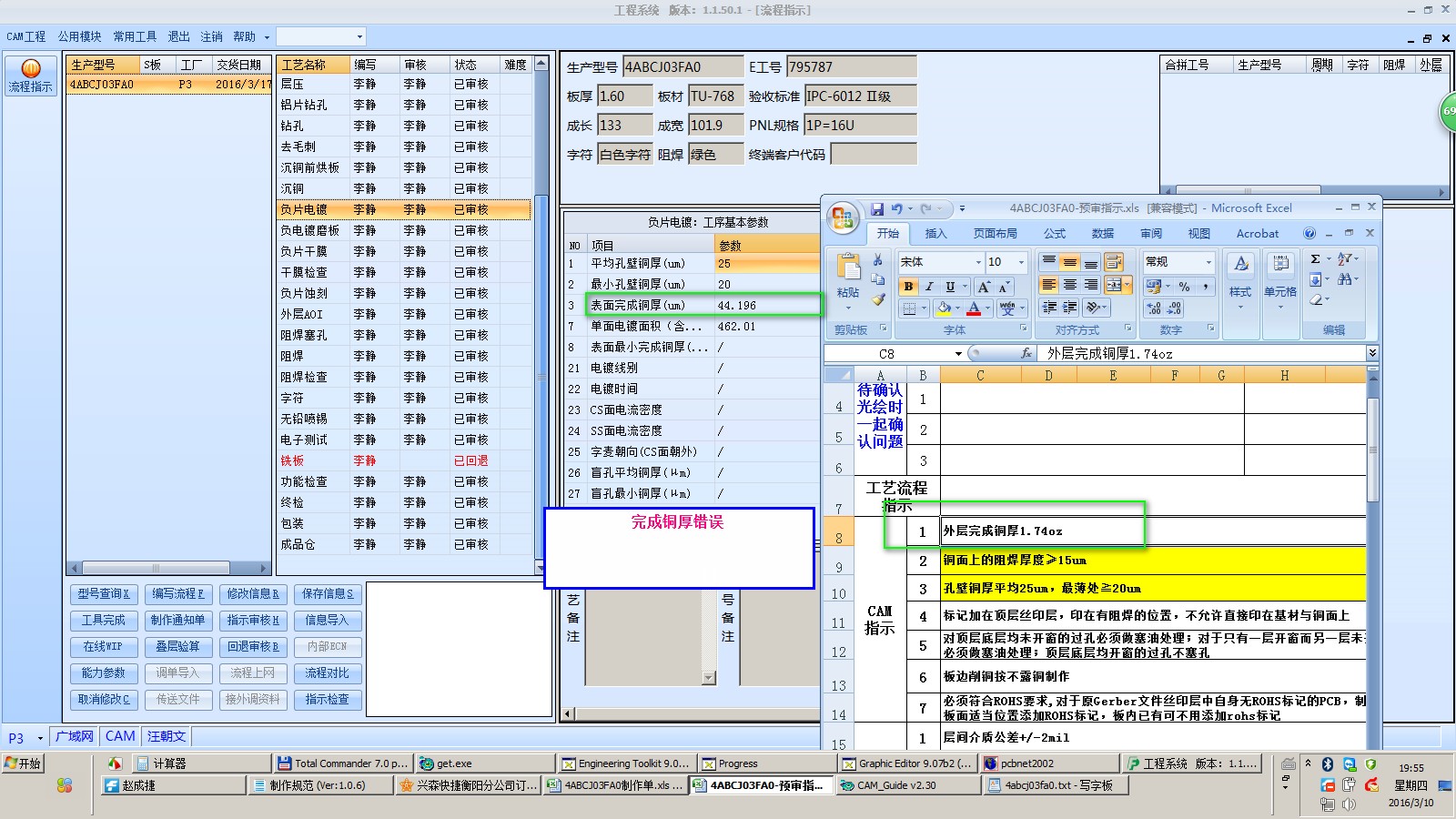The width and height of the screenshot is (1456, 819).
Task: Click the formula bar input field
Action: [1201, 354]
